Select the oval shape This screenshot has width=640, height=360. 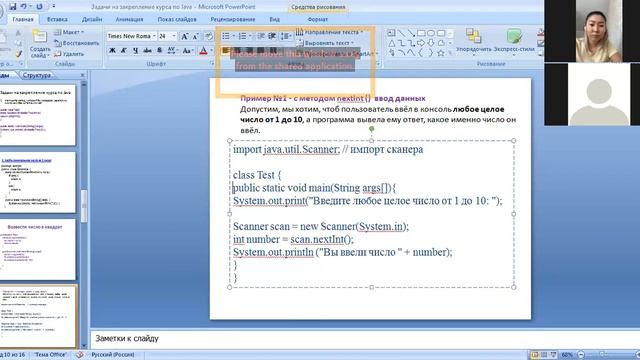click(x=431, y=33)
